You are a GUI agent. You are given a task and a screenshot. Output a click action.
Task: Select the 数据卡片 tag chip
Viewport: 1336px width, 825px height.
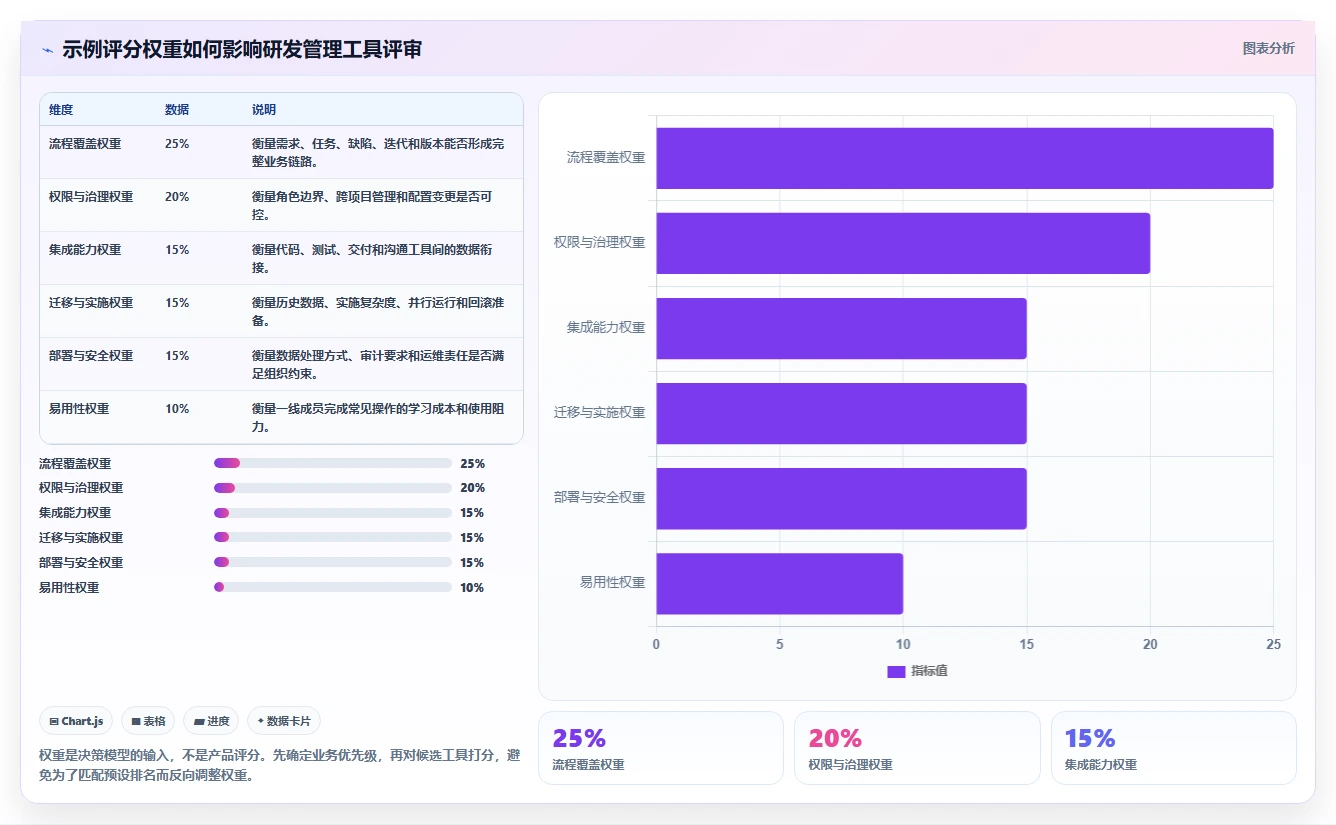tap(284, 721)
